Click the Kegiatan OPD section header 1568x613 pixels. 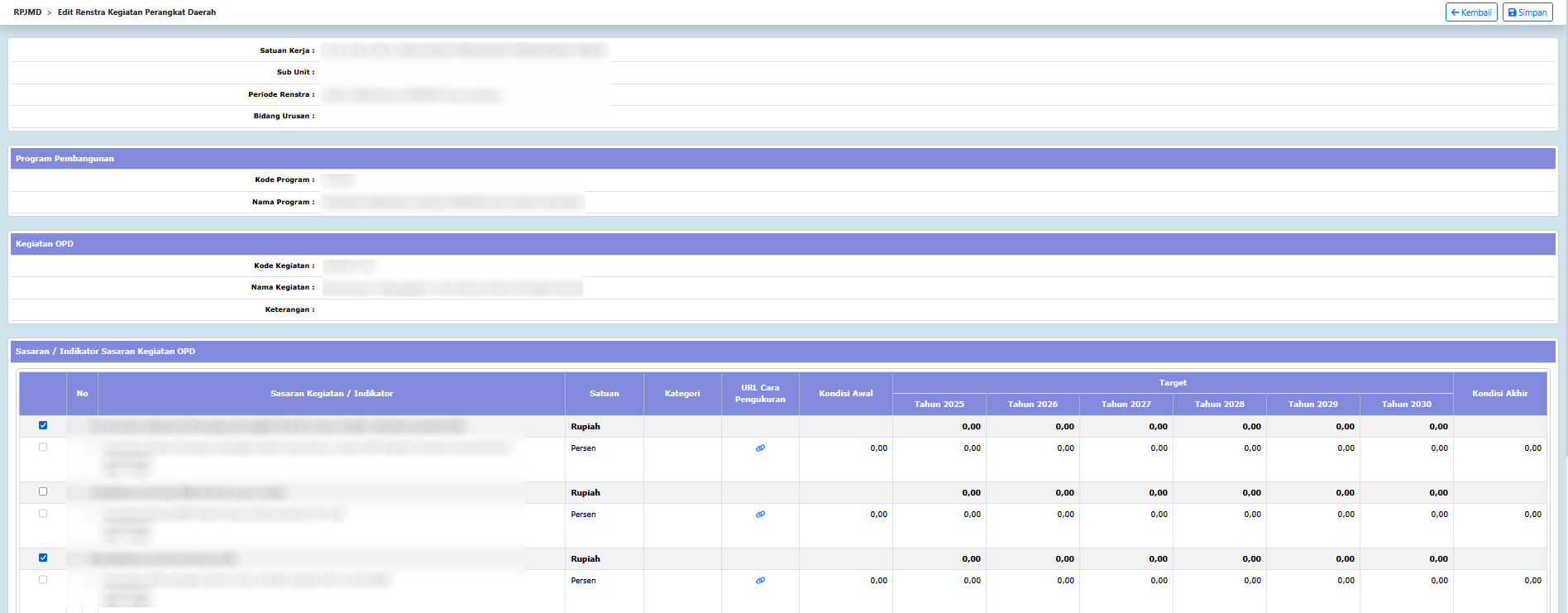coord(45,244)
